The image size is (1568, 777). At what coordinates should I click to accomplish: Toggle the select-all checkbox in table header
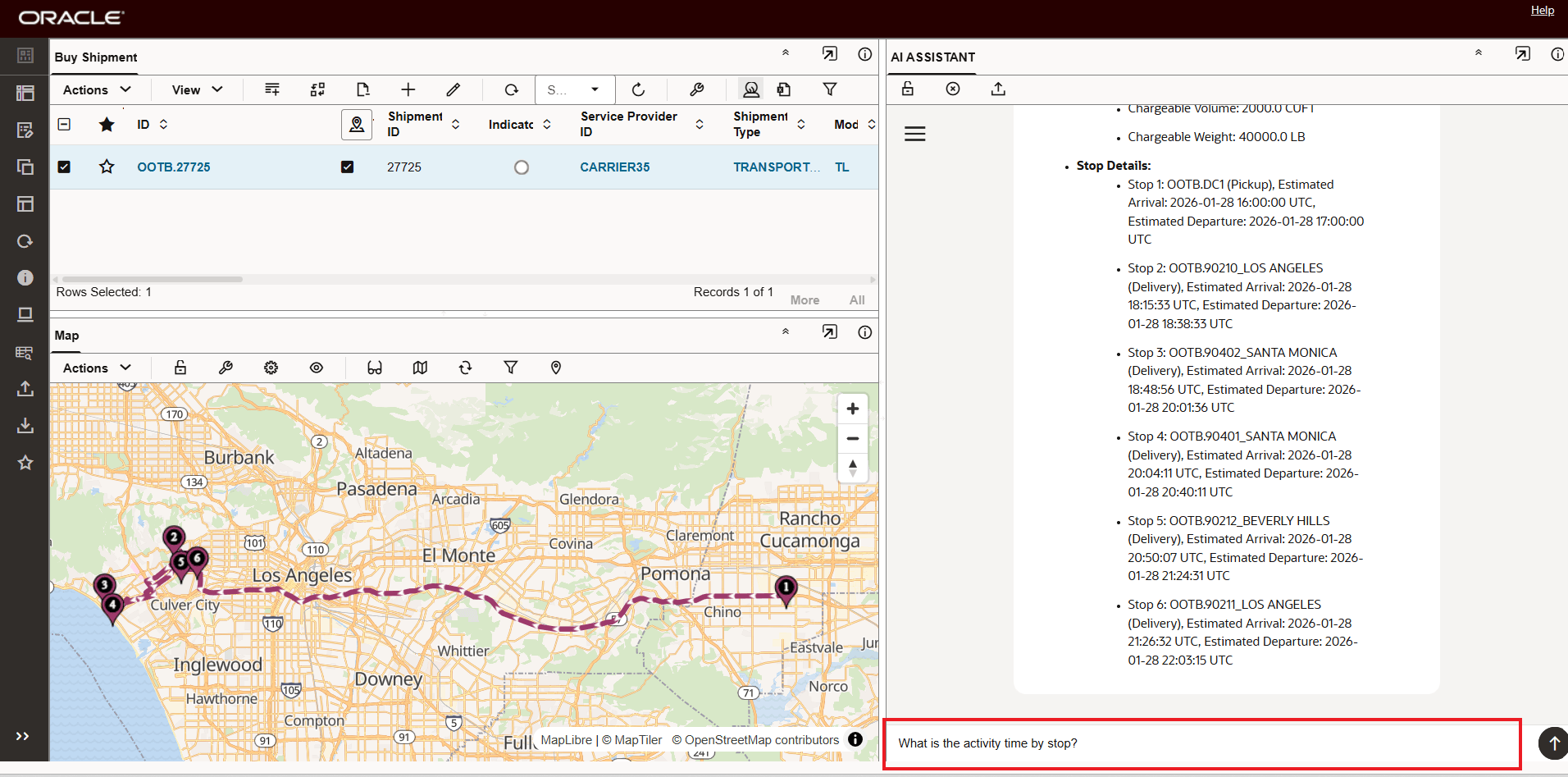click(64, 124)
